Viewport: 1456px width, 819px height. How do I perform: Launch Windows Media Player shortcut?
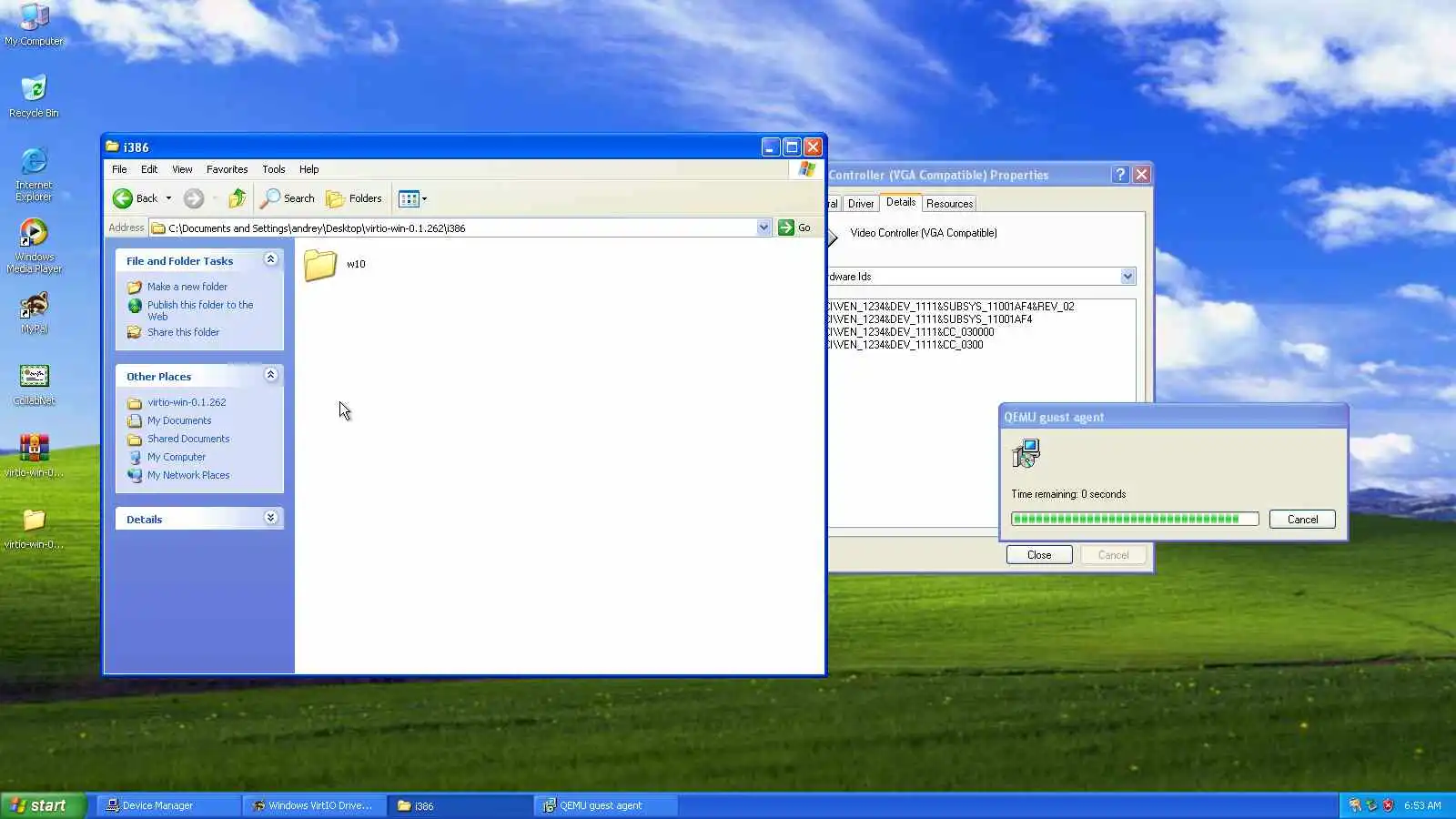click(x=34, y=246)
